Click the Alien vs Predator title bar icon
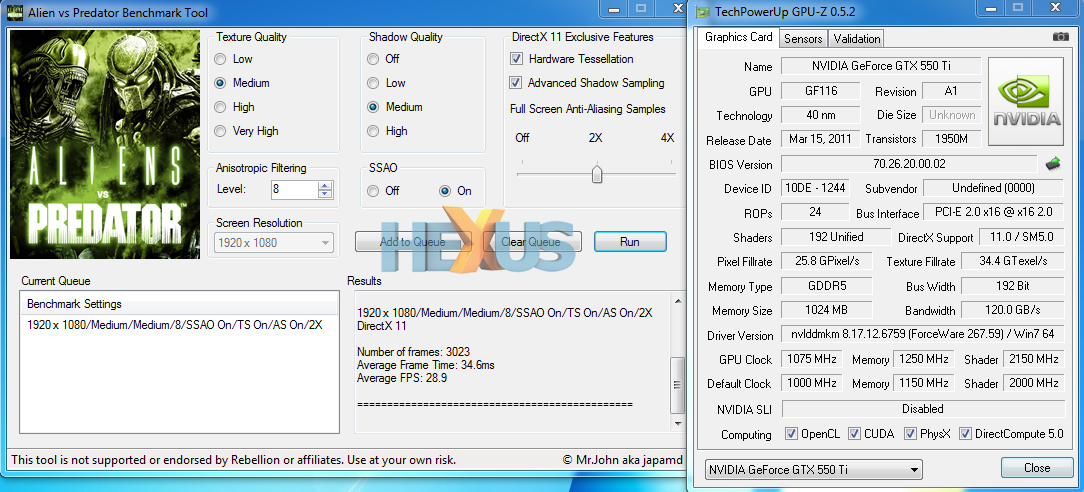This screenshot has width=1084, height=492. click(15, 12)
